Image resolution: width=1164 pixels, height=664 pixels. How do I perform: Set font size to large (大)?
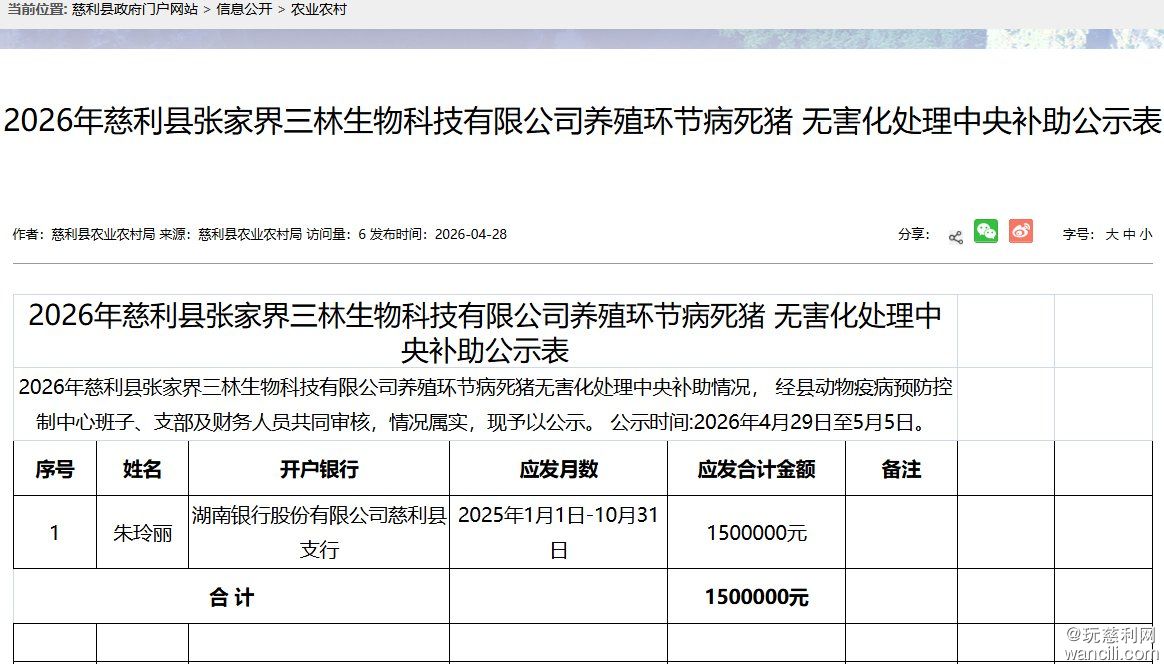tap(1111, 235)
